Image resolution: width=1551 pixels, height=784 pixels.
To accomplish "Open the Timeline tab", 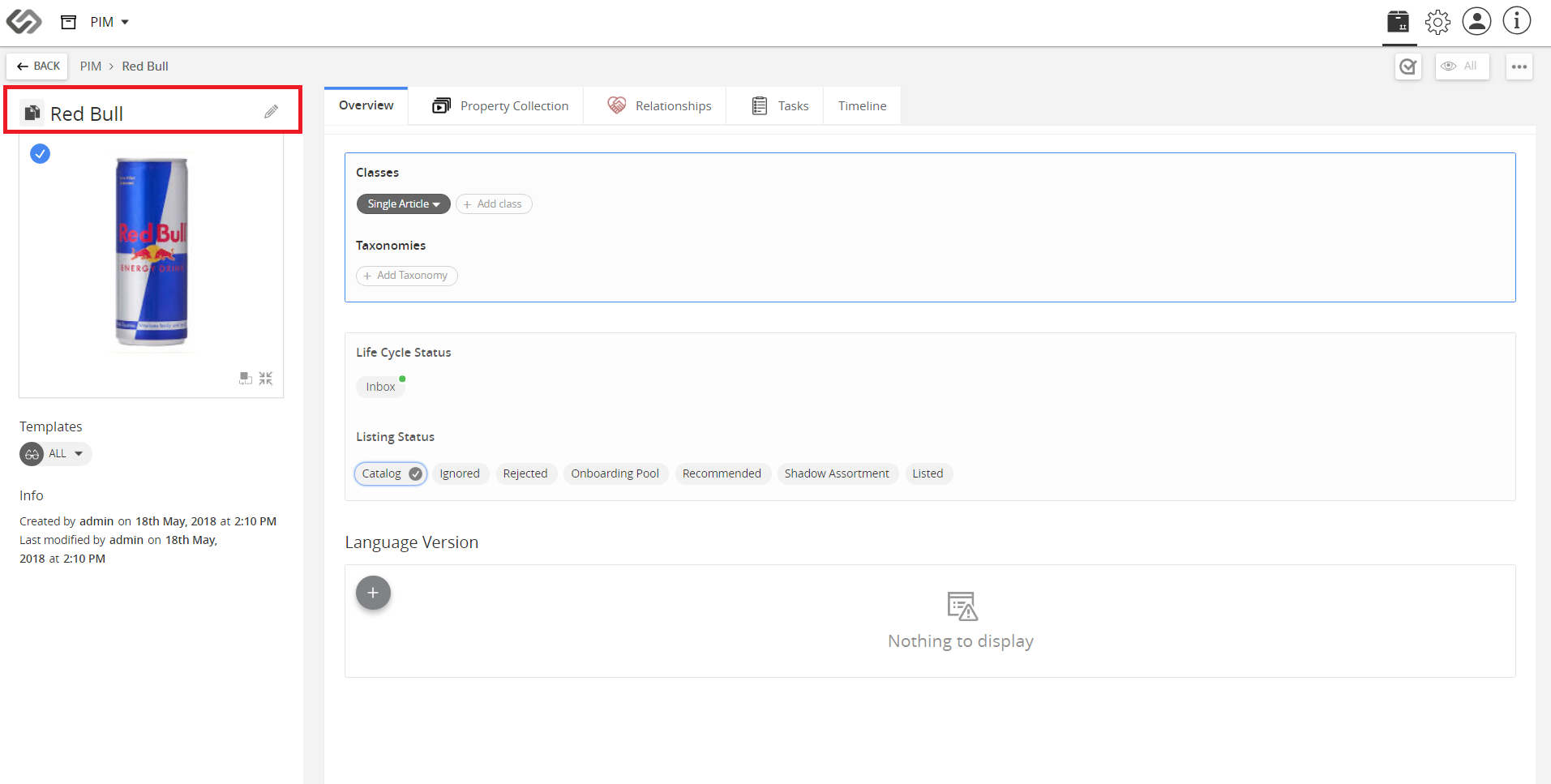I will coord(862,106).
